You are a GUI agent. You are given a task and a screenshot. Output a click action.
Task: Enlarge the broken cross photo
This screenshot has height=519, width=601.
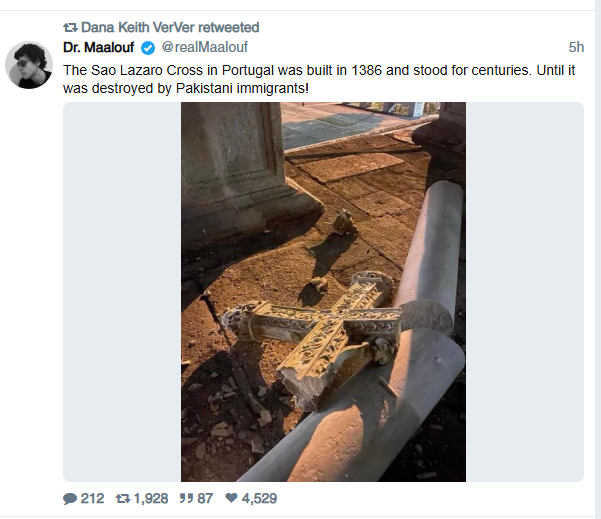[323, 292]
